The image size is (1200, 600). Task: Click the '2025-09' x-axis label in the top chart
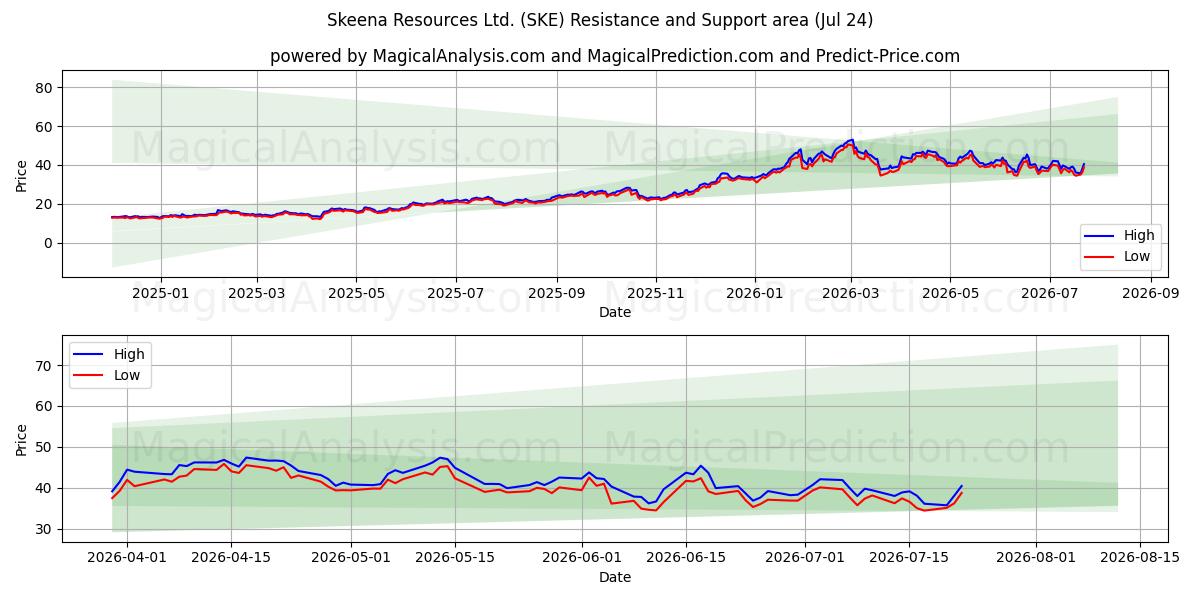click(x=557, y=293)
